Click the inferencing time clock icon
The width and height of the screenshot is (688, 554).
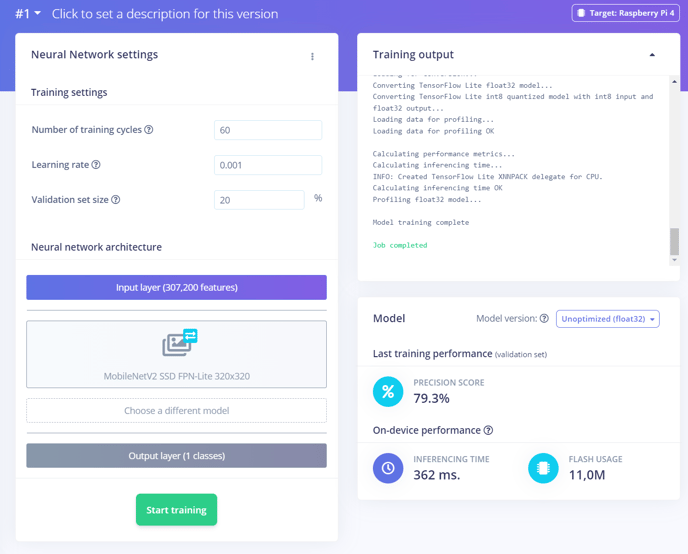click(x=388, y=468)
